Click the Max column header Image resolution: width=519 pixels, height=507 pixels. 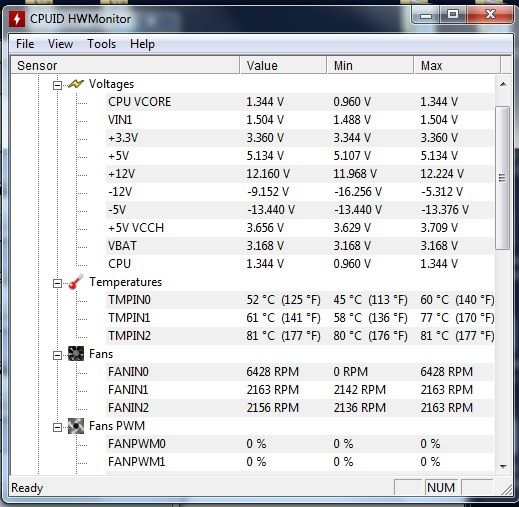click(x=457, y=65)
